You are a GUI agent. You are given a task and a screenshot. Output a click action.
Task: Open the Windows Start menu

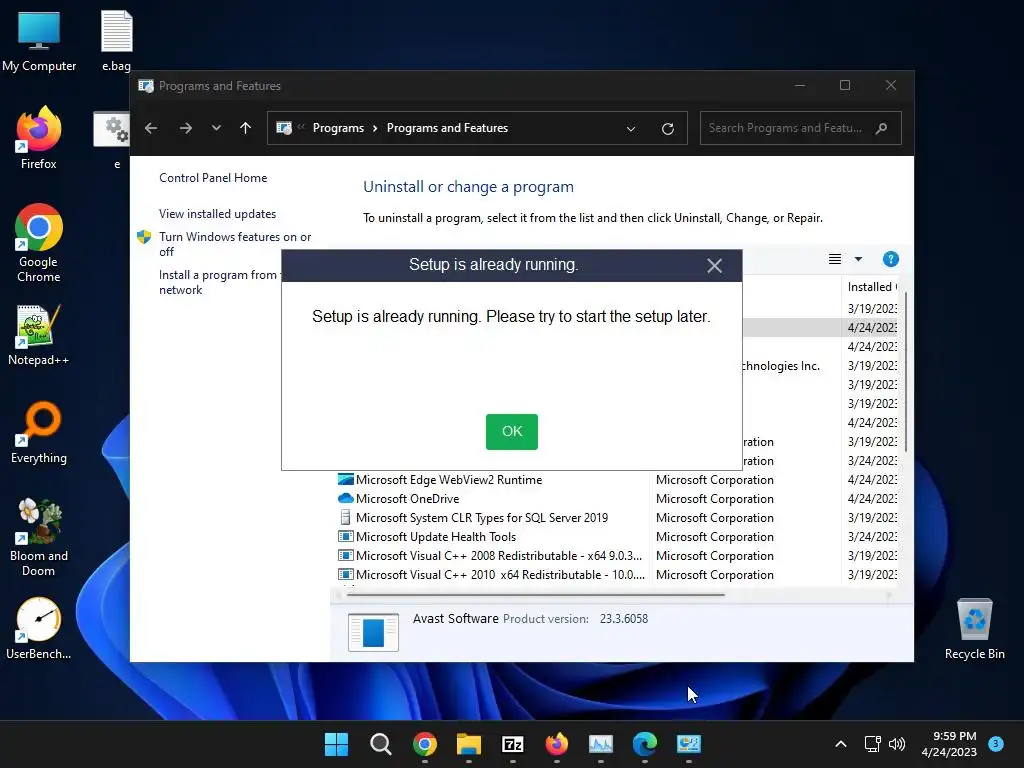336,744
